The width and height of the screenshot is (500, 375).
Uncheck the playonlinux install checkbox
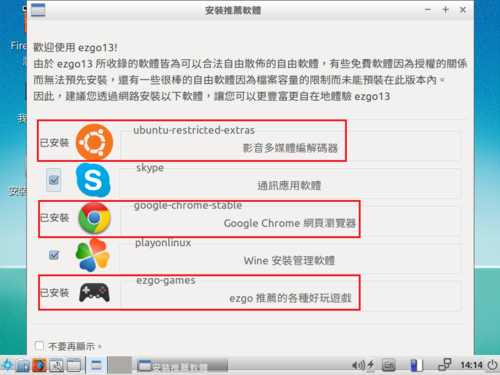[54, 255]
